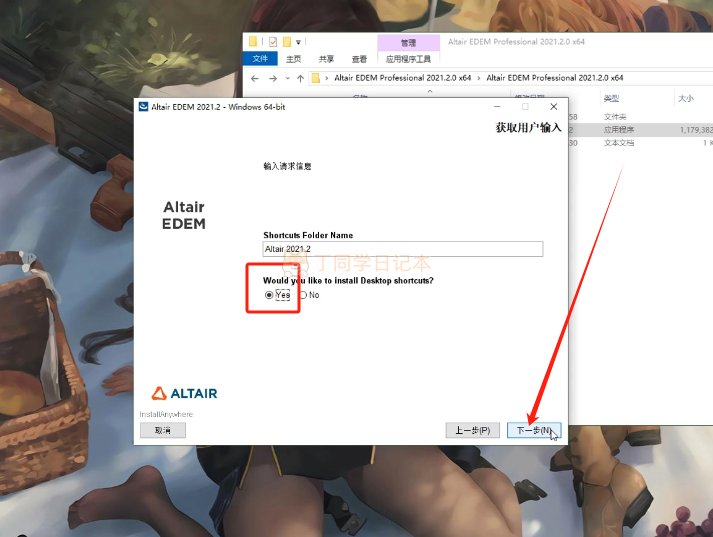The height and width of the screenshot is (537, 713).
Task: Open recent locations dropdown in Explorer
Action: tap(287, 78)
